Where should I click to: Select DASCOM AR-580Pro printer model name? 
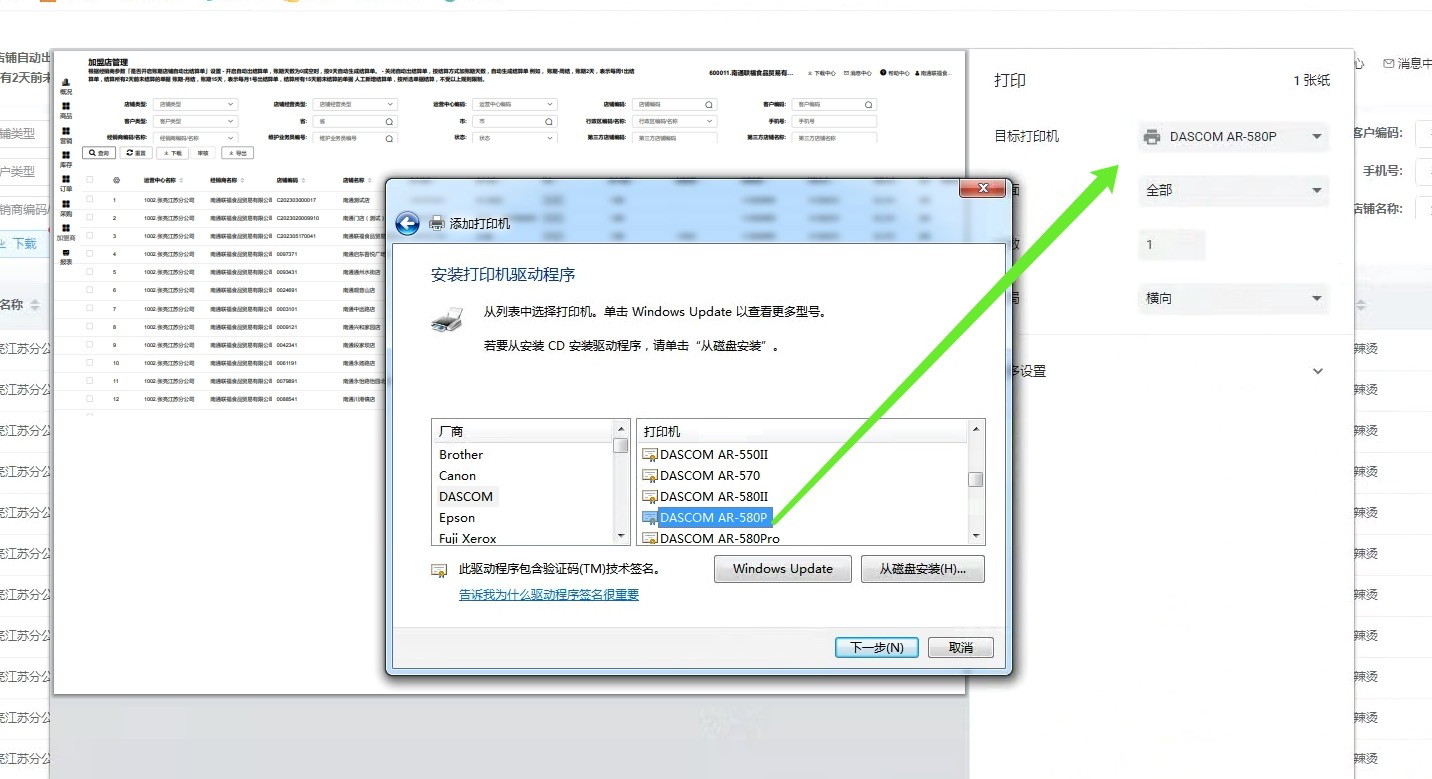click(x=720, y=539)
